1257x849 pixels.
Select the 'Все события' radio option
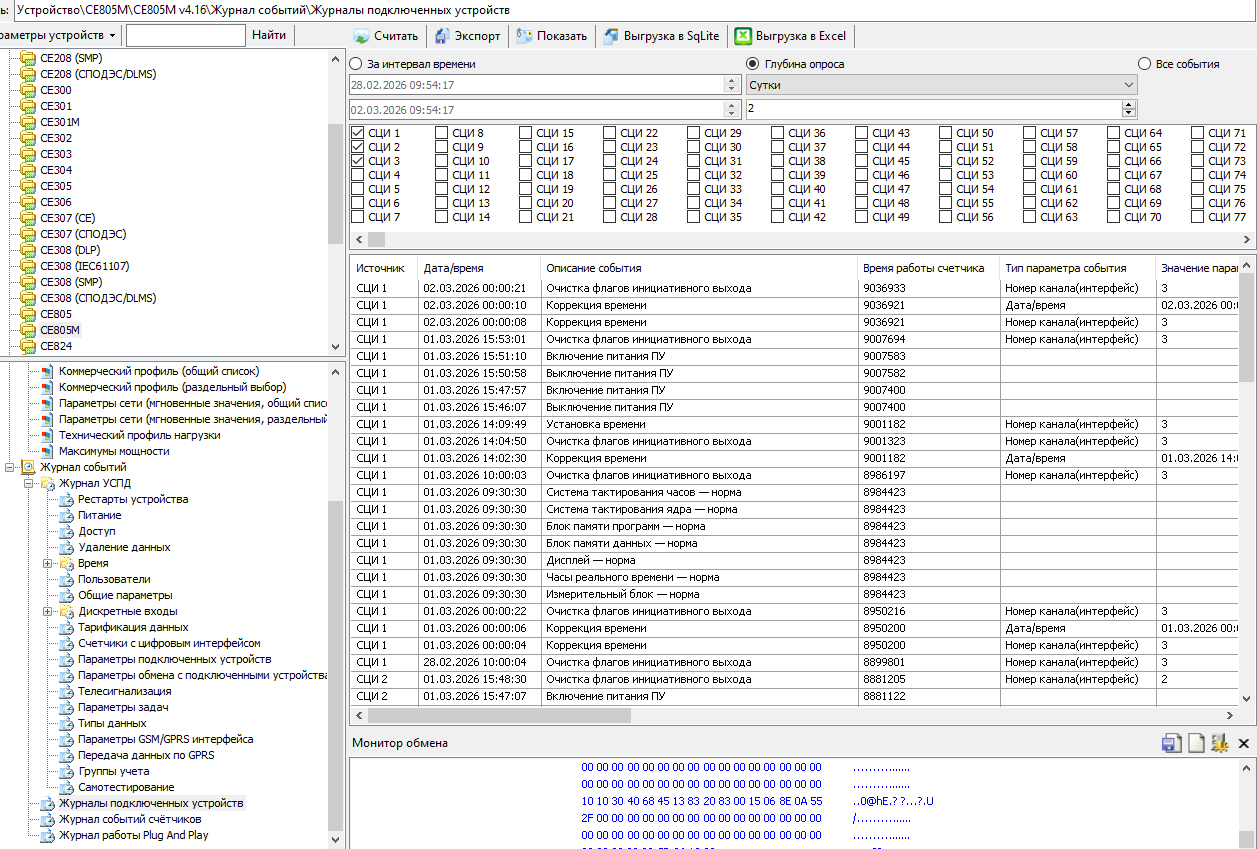[x=1144, y=64]
